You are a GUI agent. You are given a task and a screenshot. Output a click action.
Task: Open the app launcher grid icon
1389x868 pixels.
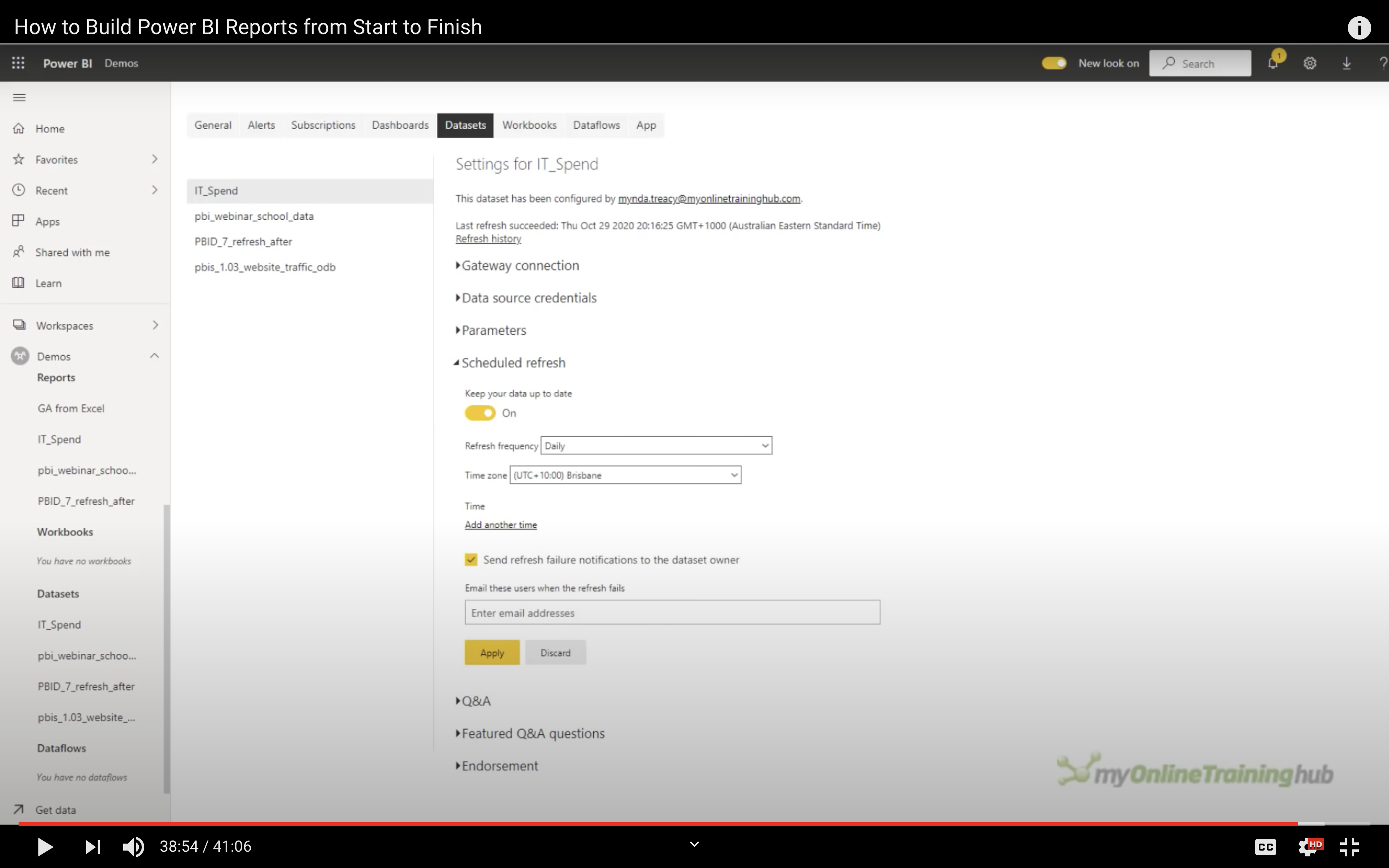pyautogui.click(x=18, y=63)
